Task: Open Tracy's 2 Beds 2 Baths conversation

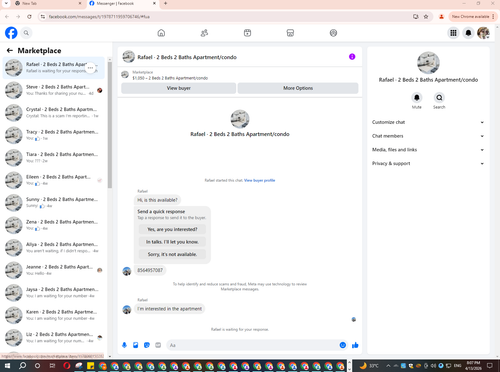Action: click(54, 135)
